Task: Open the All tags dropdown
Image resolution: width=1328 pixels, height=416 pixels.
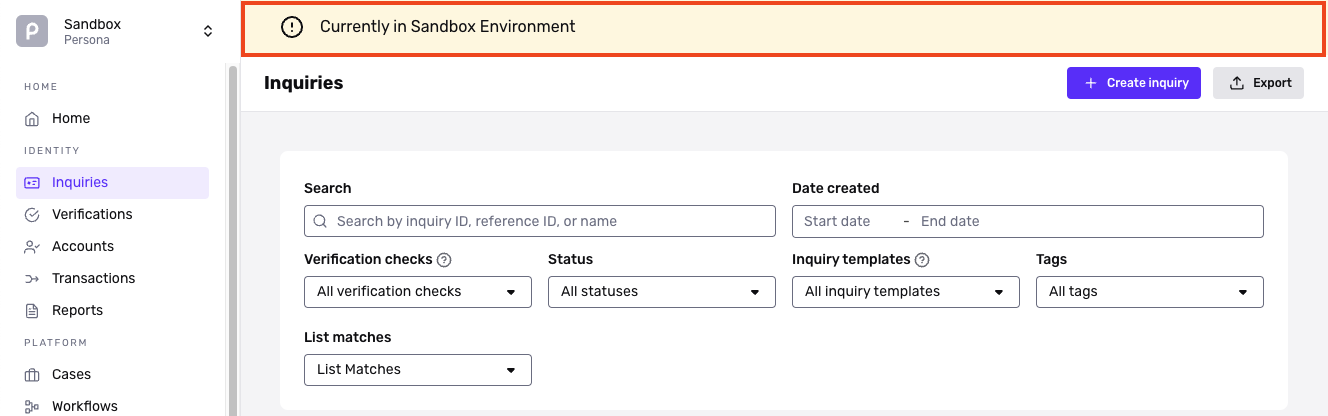Action: coord(1149,292)
